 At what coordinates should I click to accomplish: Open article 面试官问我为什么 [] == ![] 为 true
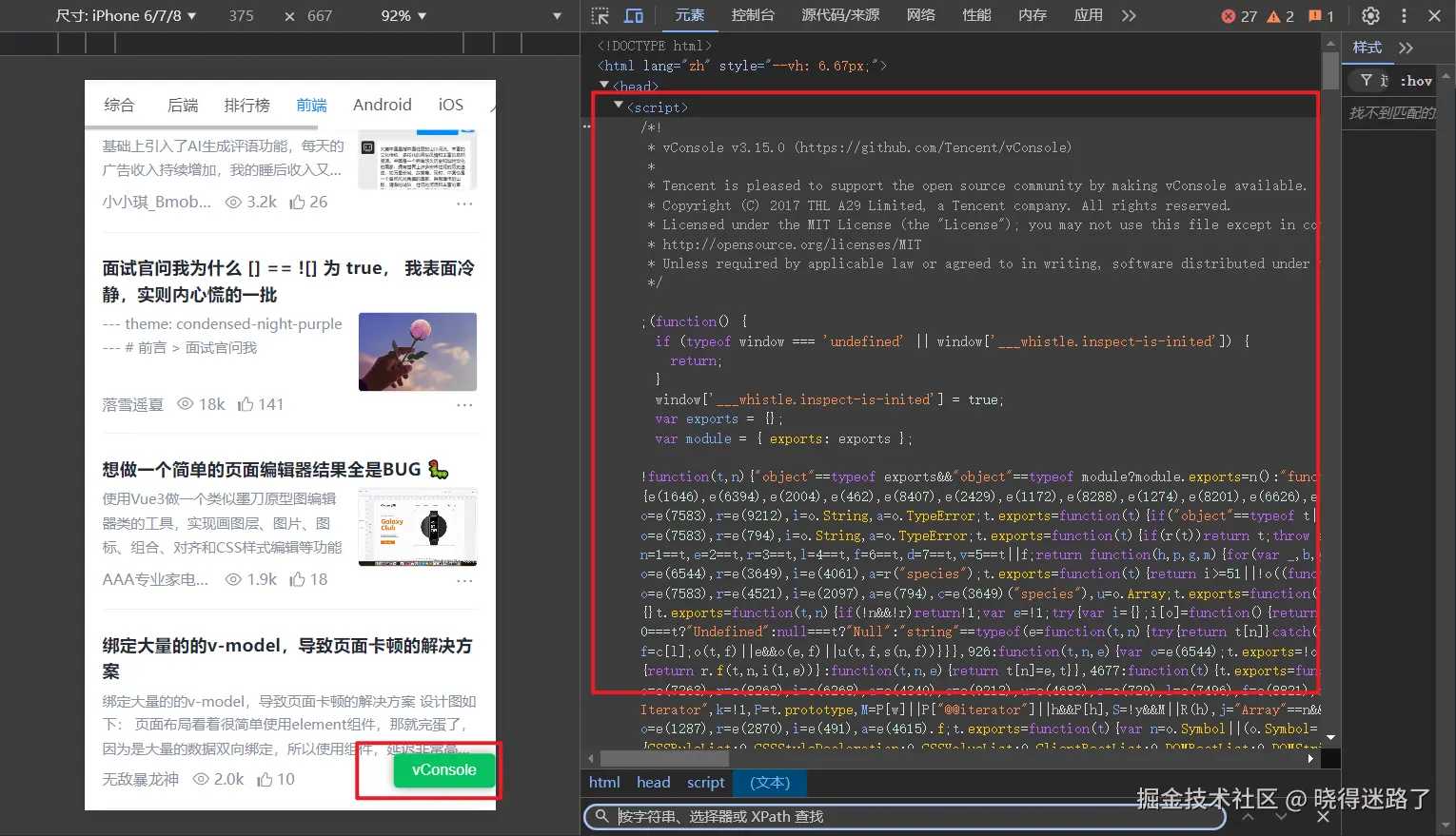coord(288,282)
